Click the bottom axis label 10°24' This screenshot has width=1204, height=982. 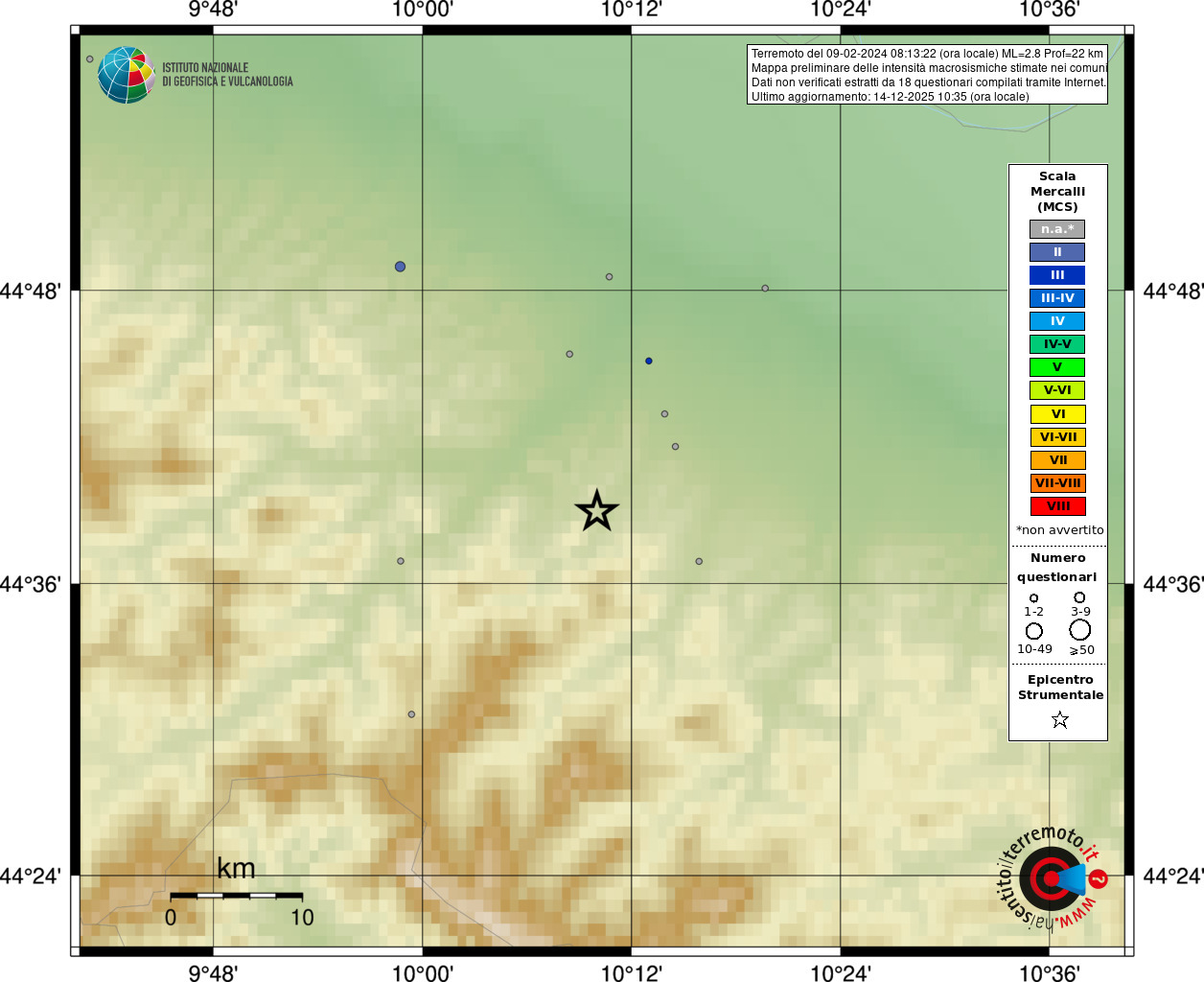coord(841,972)
